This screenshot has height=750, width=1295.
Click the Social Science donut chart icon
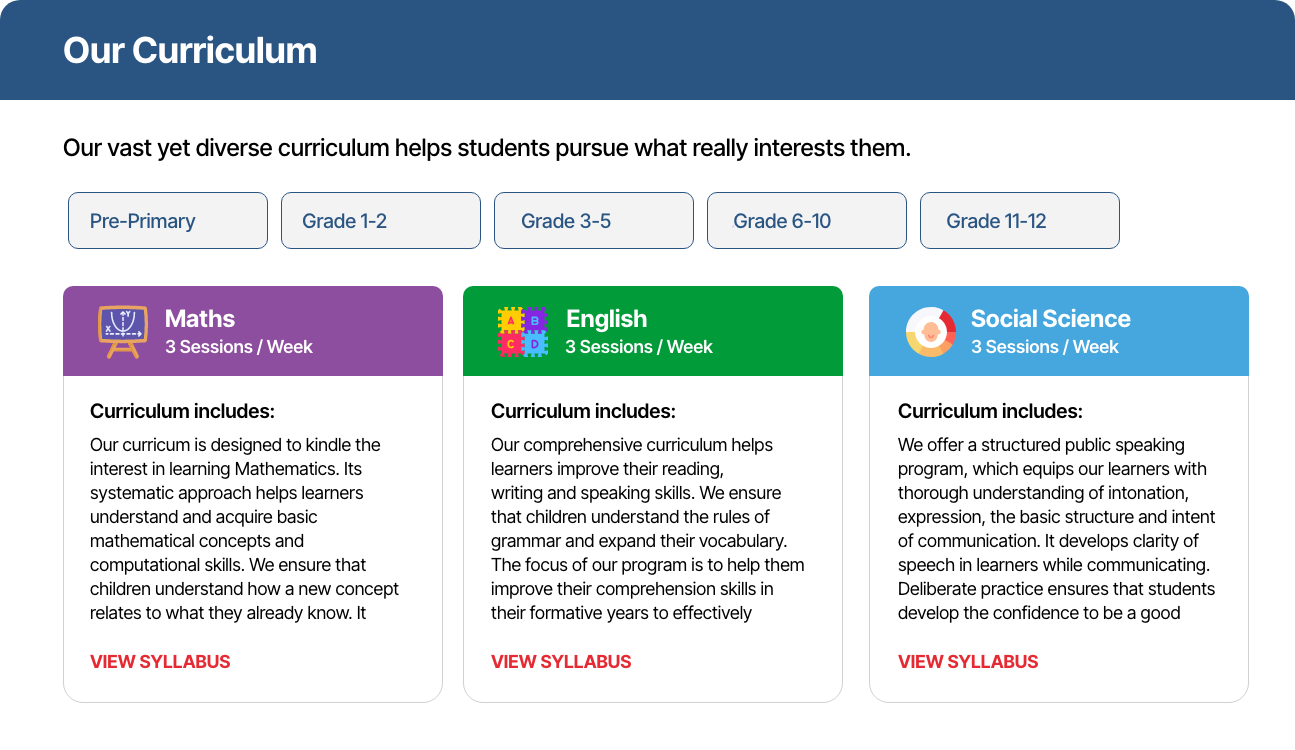coord(930,331)
